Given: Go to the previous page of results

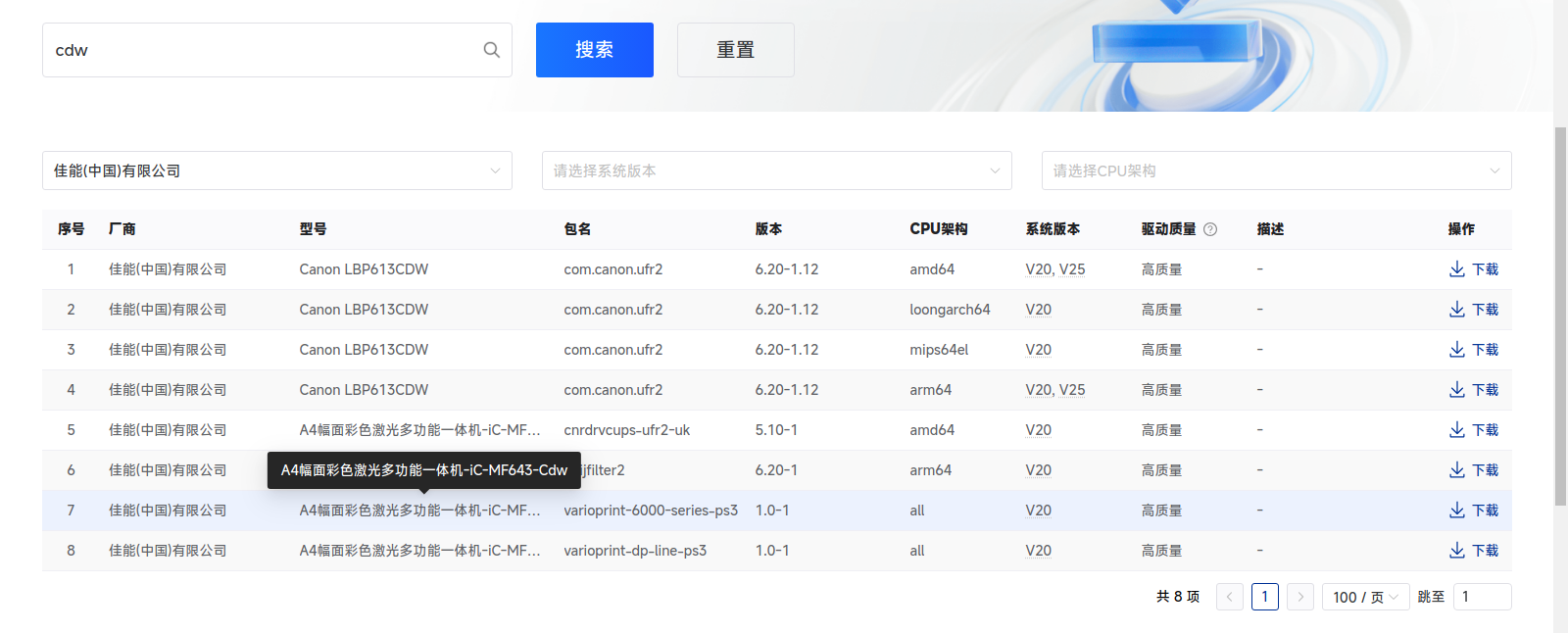Looking at the screenshot, I should click(x=1230, y=597).
